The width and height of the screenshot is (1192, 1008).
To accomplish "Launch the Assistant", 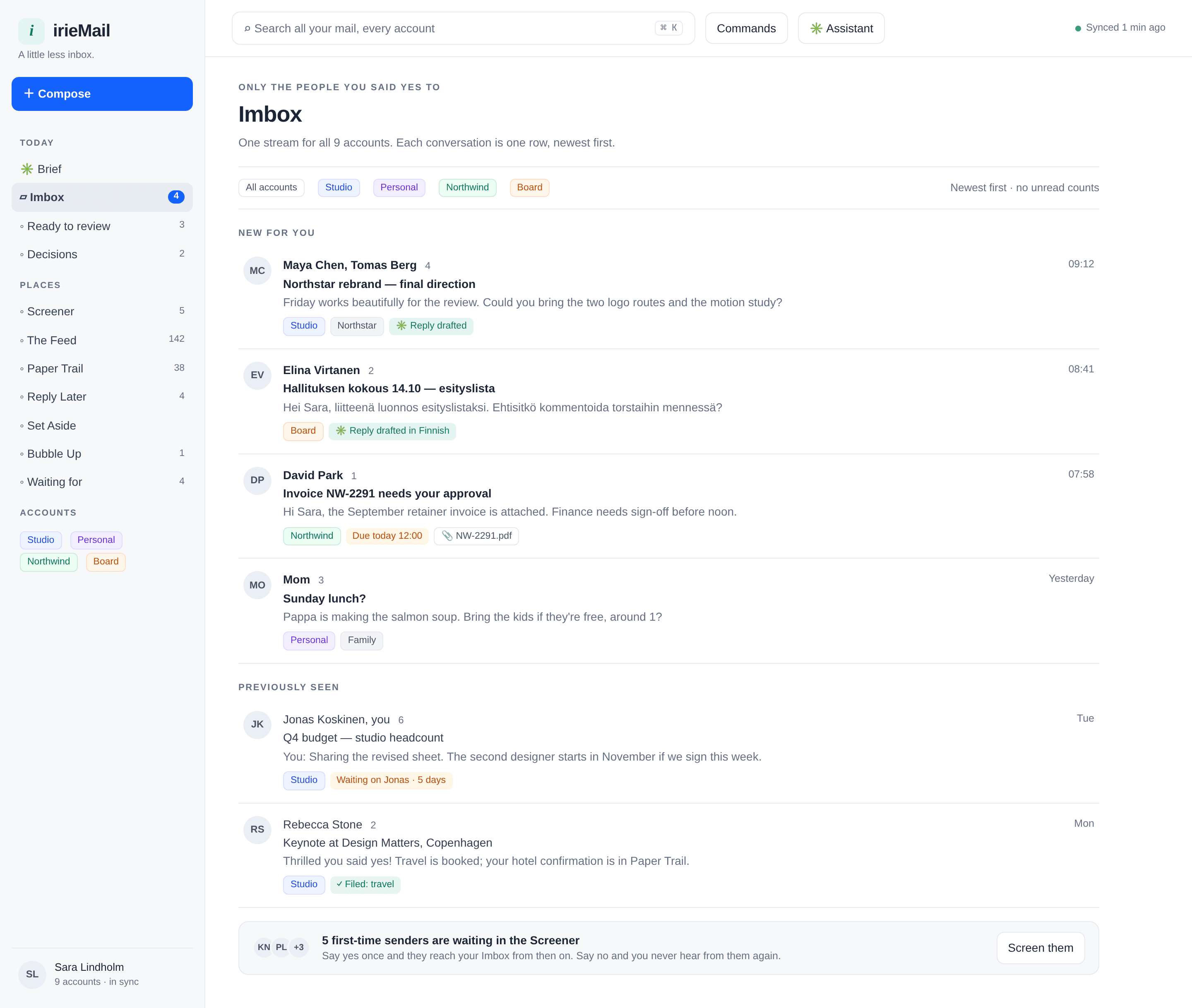I will coord(841,29).
